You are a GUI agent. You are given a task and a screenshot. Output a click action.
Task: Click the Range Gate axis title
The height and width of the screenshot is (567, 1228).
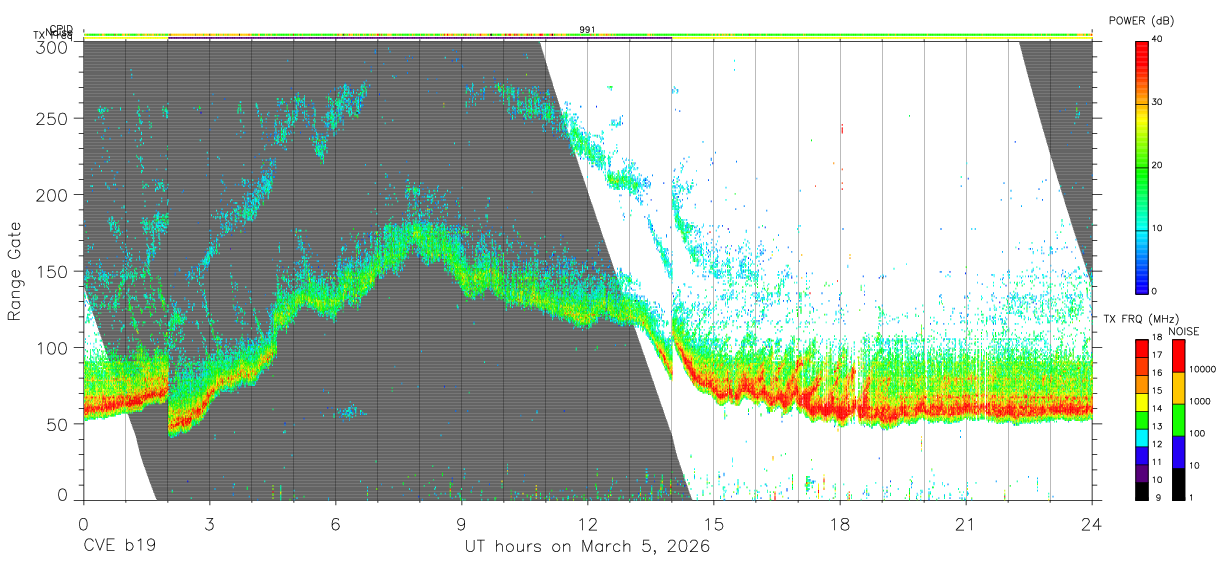(x=16, y=272)
